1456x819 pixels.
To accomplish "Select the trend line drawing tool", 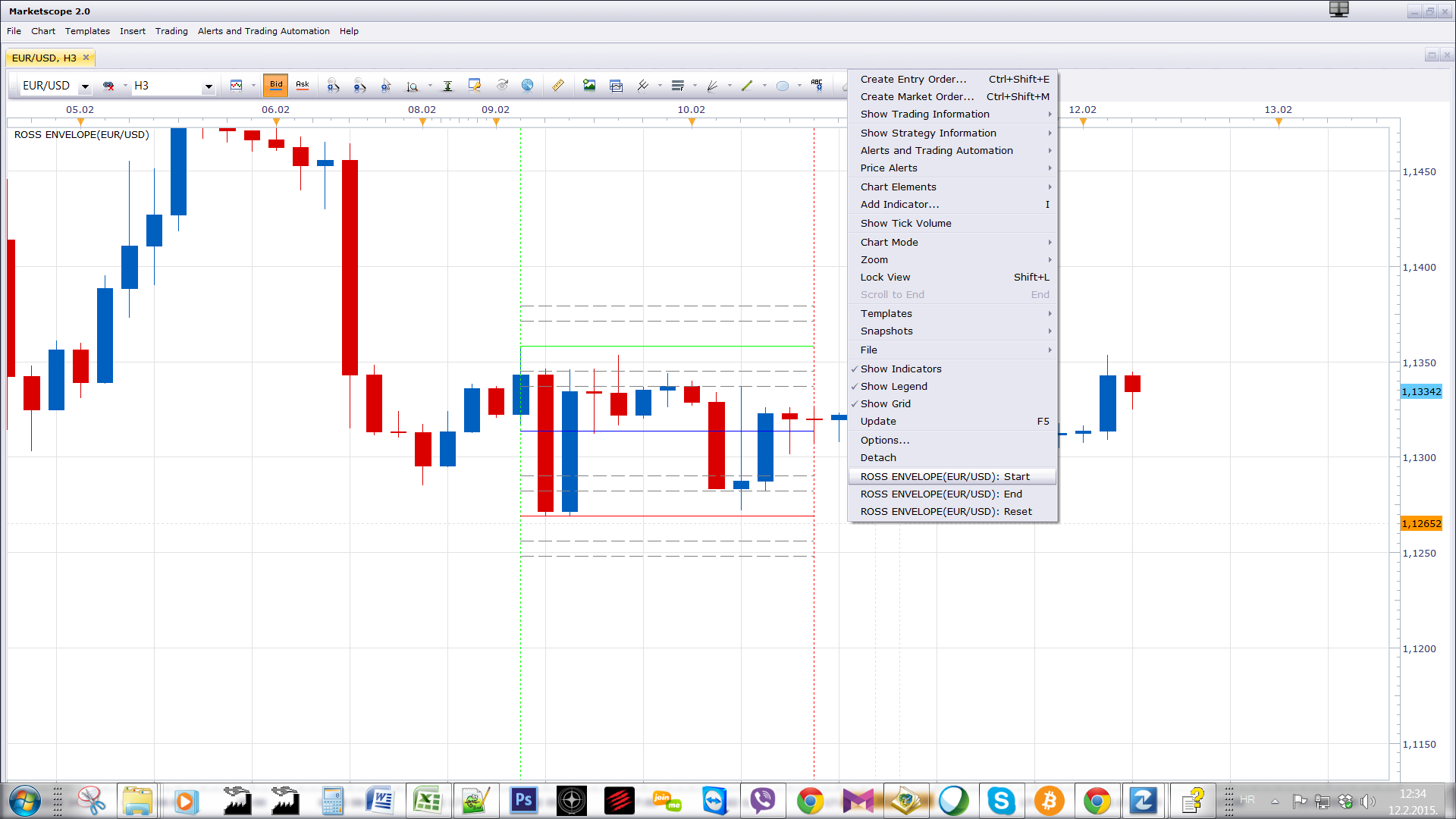I will click(x=747, y=86).
